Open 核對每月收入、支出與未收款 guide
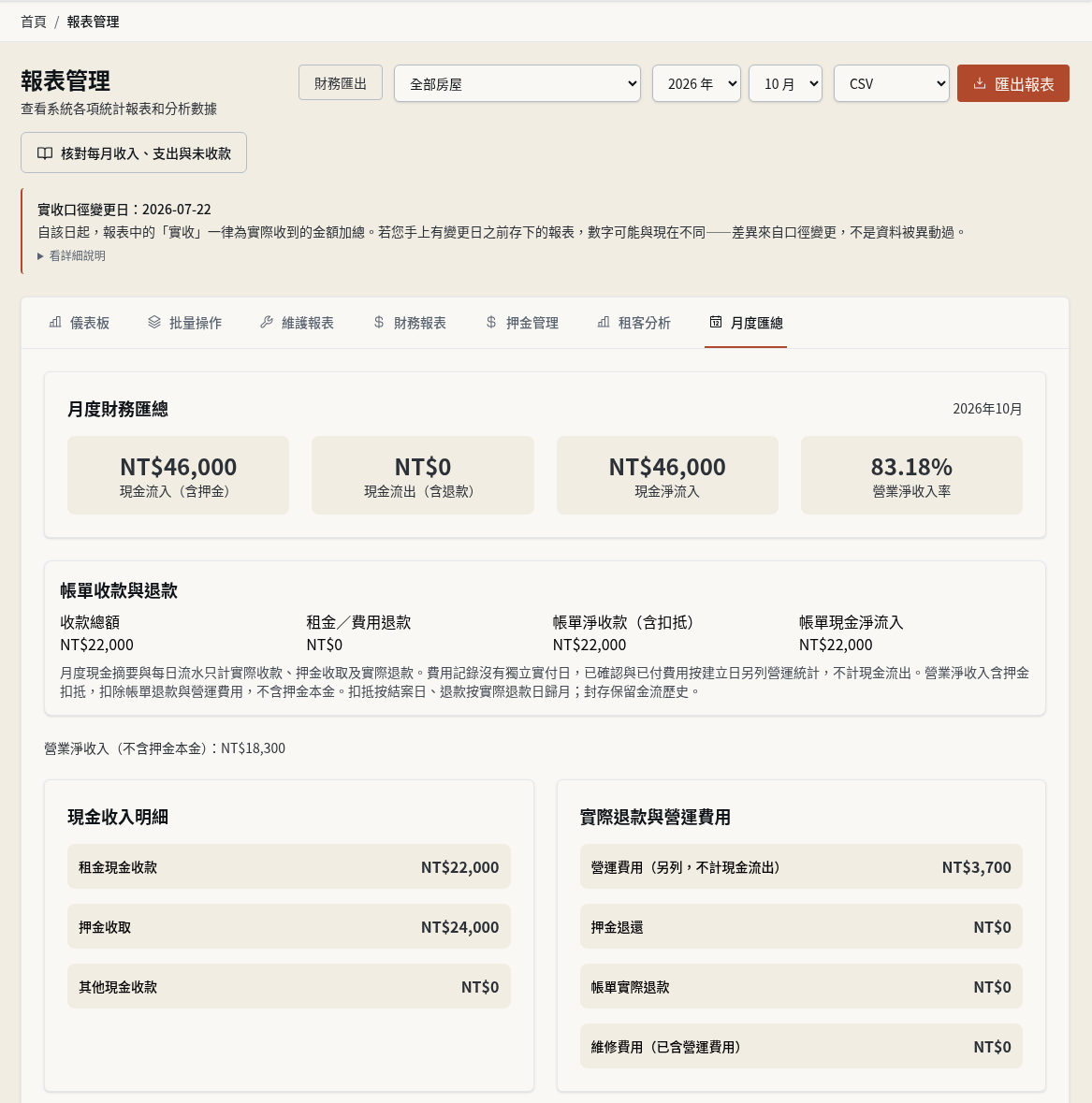 coord(134,152)
